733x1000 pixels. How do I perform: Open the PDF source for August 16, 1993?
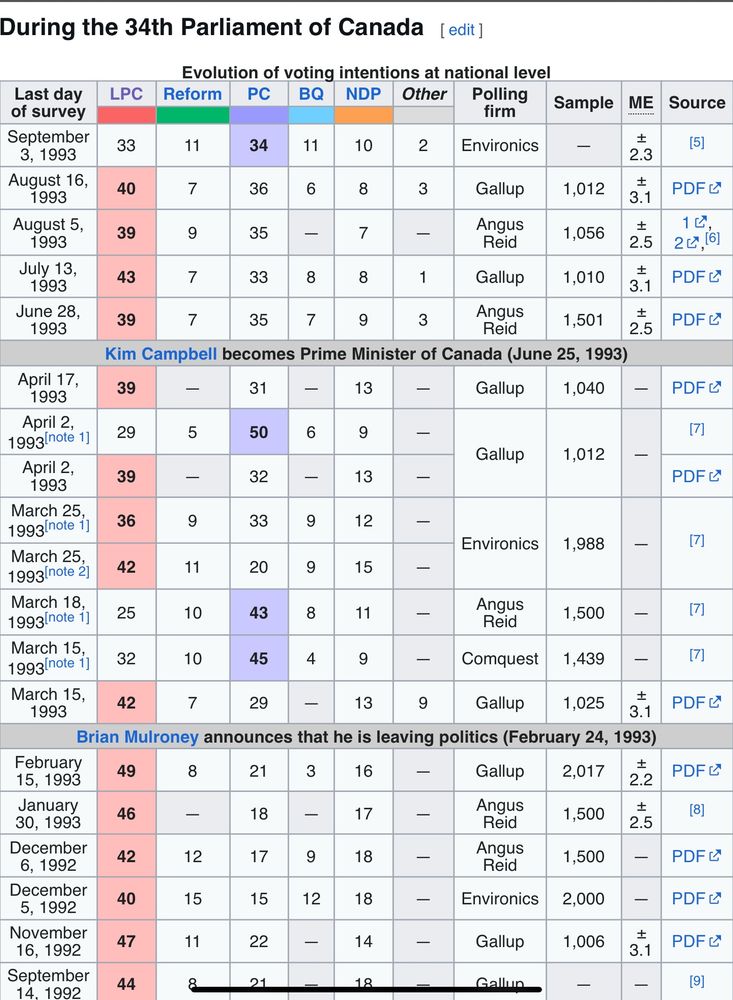[x=696, y=188]
